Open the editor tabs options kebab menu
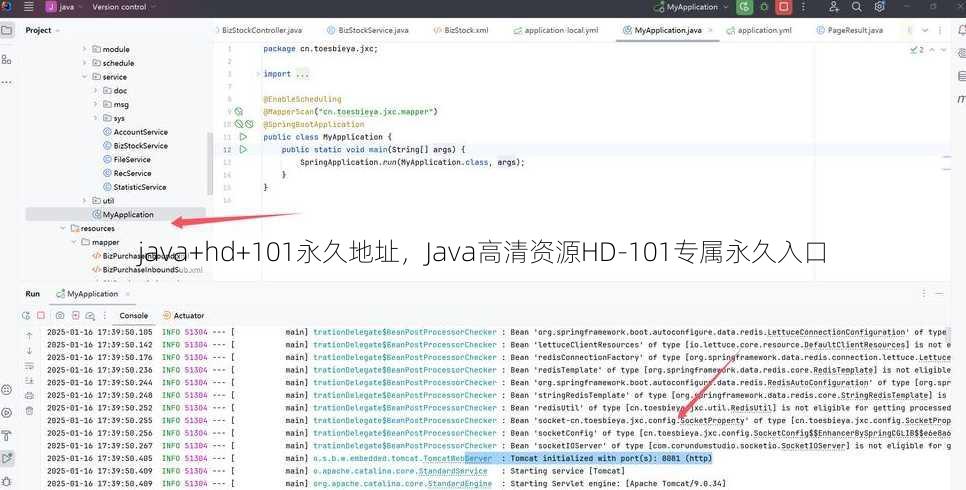This screenshot has height=490, width=966. (x=940, y=30)
